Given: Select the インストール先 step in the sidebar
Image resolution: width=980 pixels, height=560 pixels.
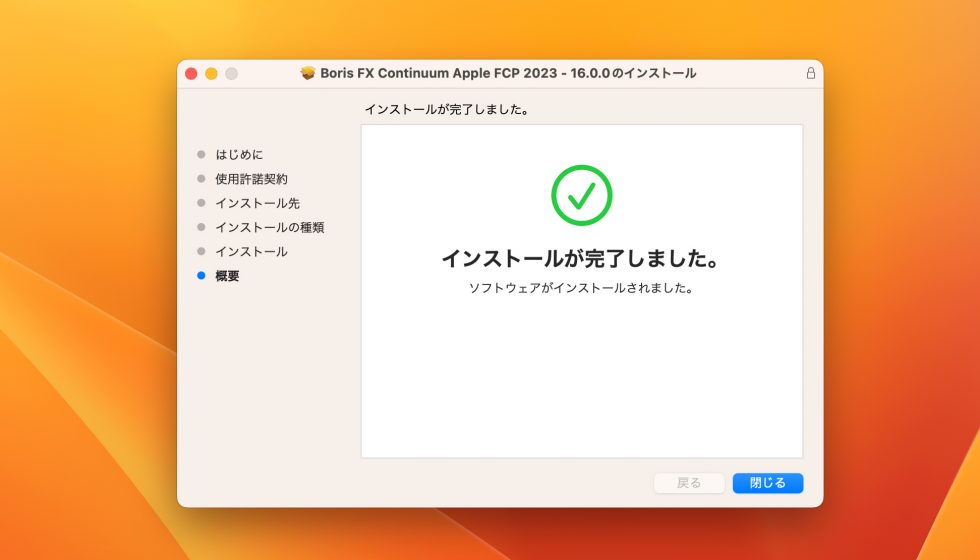Looking at the screenshot, I should [x=258, y=203].
